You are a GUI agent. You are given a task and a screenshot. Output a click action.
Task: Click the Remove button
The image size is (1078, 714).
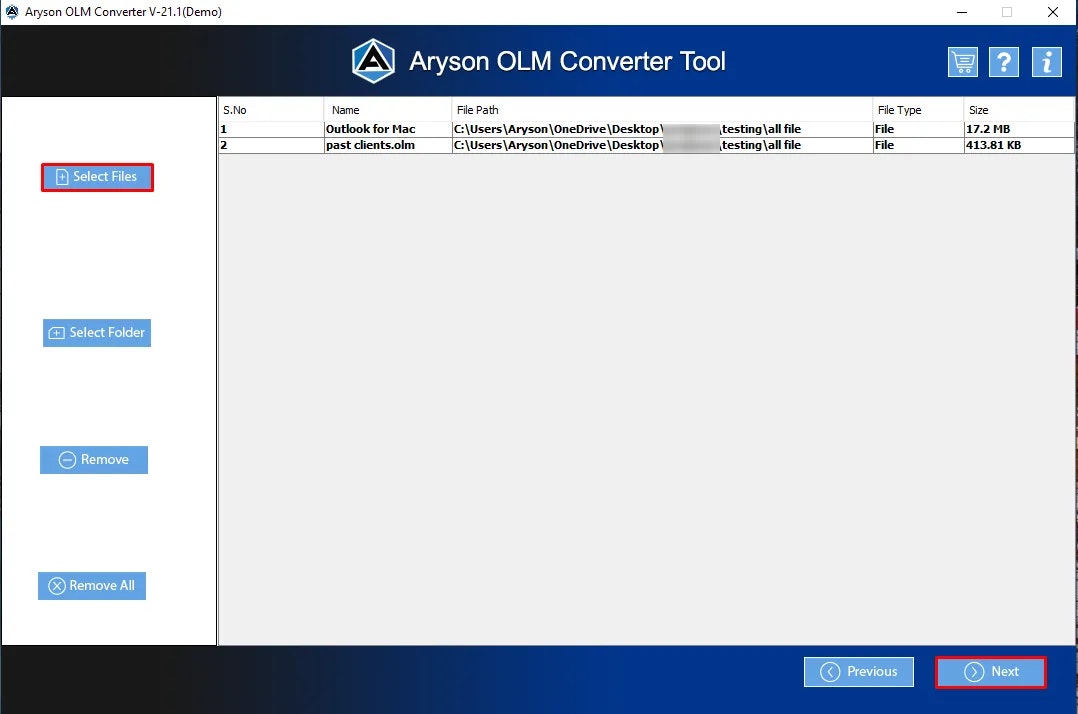(x=94, y=460)
